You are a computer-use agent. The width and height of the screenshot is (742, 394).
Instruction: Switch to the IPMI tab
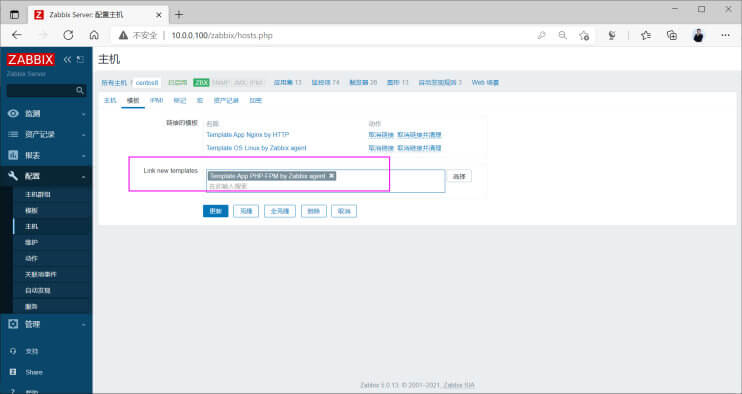point(157,100)
